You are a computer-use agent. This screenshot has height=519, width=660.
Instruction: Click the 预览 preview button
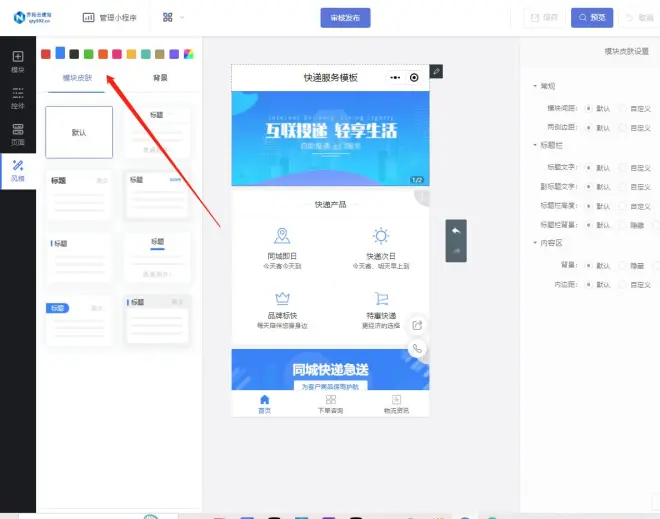[592, 17]
